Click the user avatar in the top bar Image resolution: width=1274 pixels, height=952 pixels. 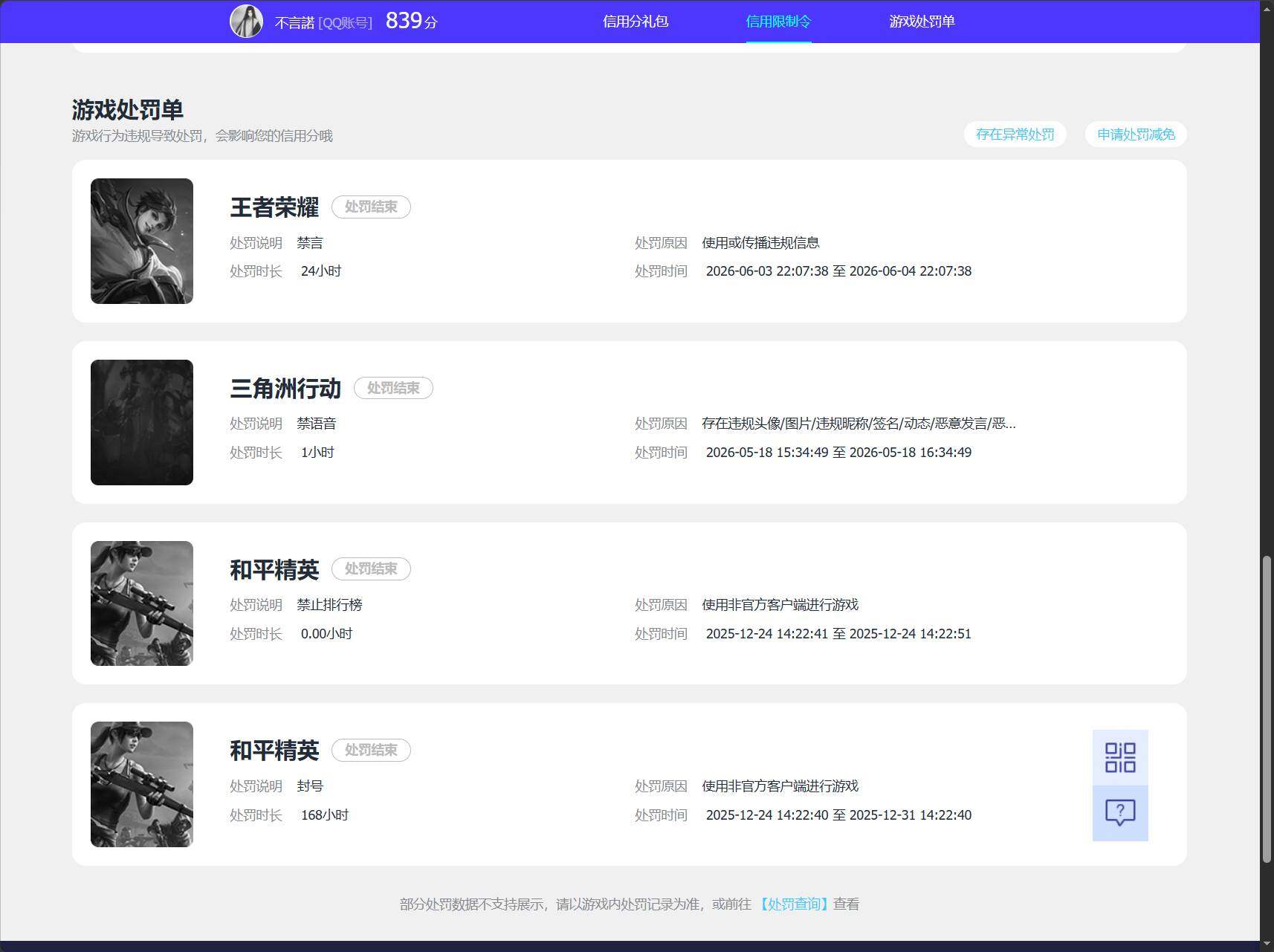point(246,21)
